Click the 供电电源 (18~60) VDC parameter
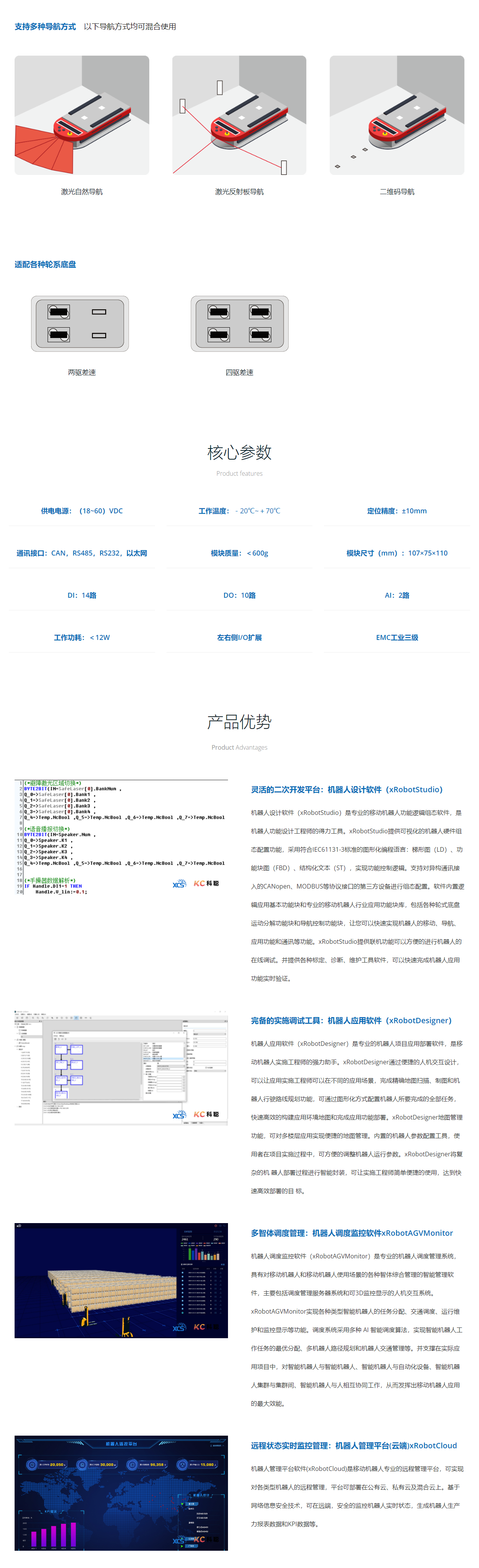The width and height of the screenshot is (479, 1568). pyautogui.click(x=81, y=511)
